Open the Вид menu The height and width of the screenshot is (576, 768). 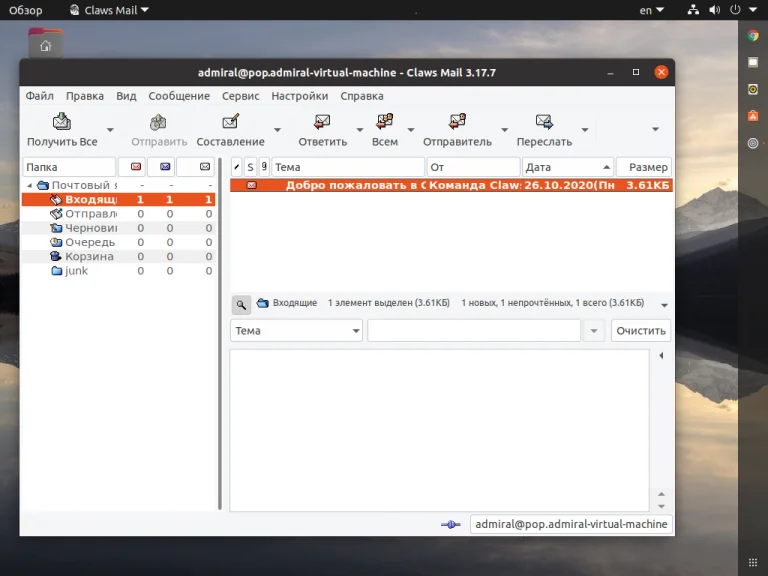tap(126, 96)
